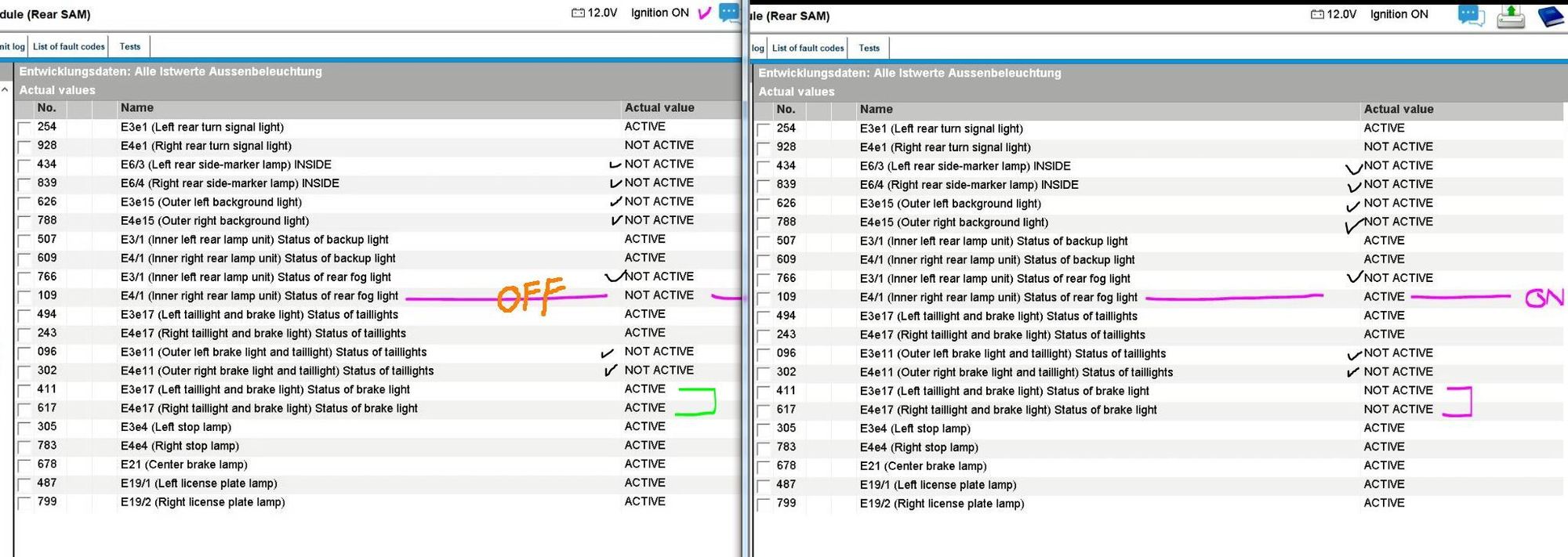Viewport: 1568px width, 557px height.
Task: Enable checkbox for row 109 in left table
Action: pos(24,297)
